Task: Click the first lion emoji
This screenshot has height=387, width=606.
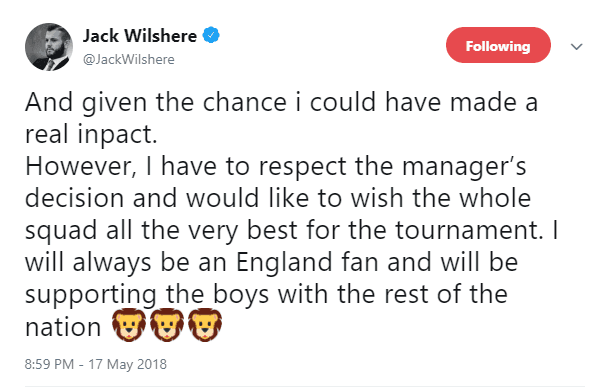Action: [129, 325]
